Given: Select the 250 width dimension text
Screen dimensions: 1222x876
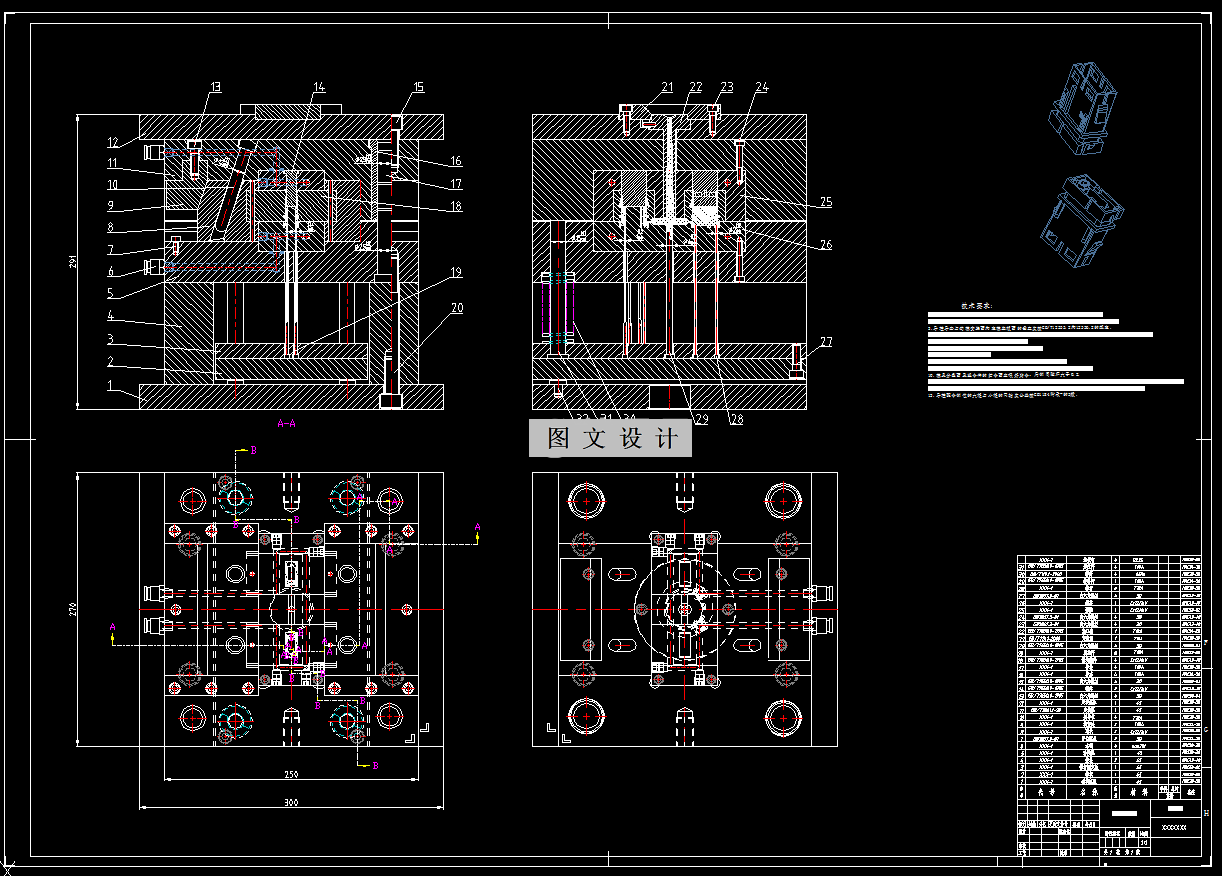Looking at the screenshot, I should (291, 774).
